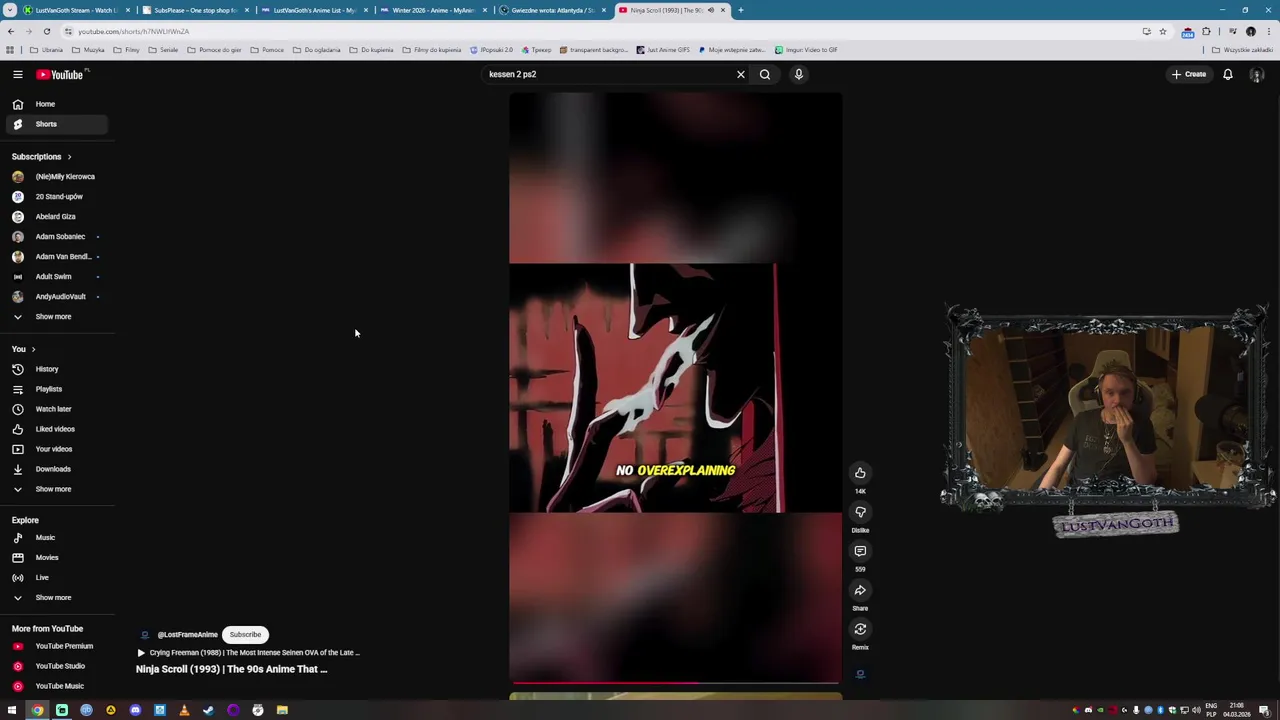Pause the playing Short video
Screen dimensions: 1280x720
click(675, 388)
